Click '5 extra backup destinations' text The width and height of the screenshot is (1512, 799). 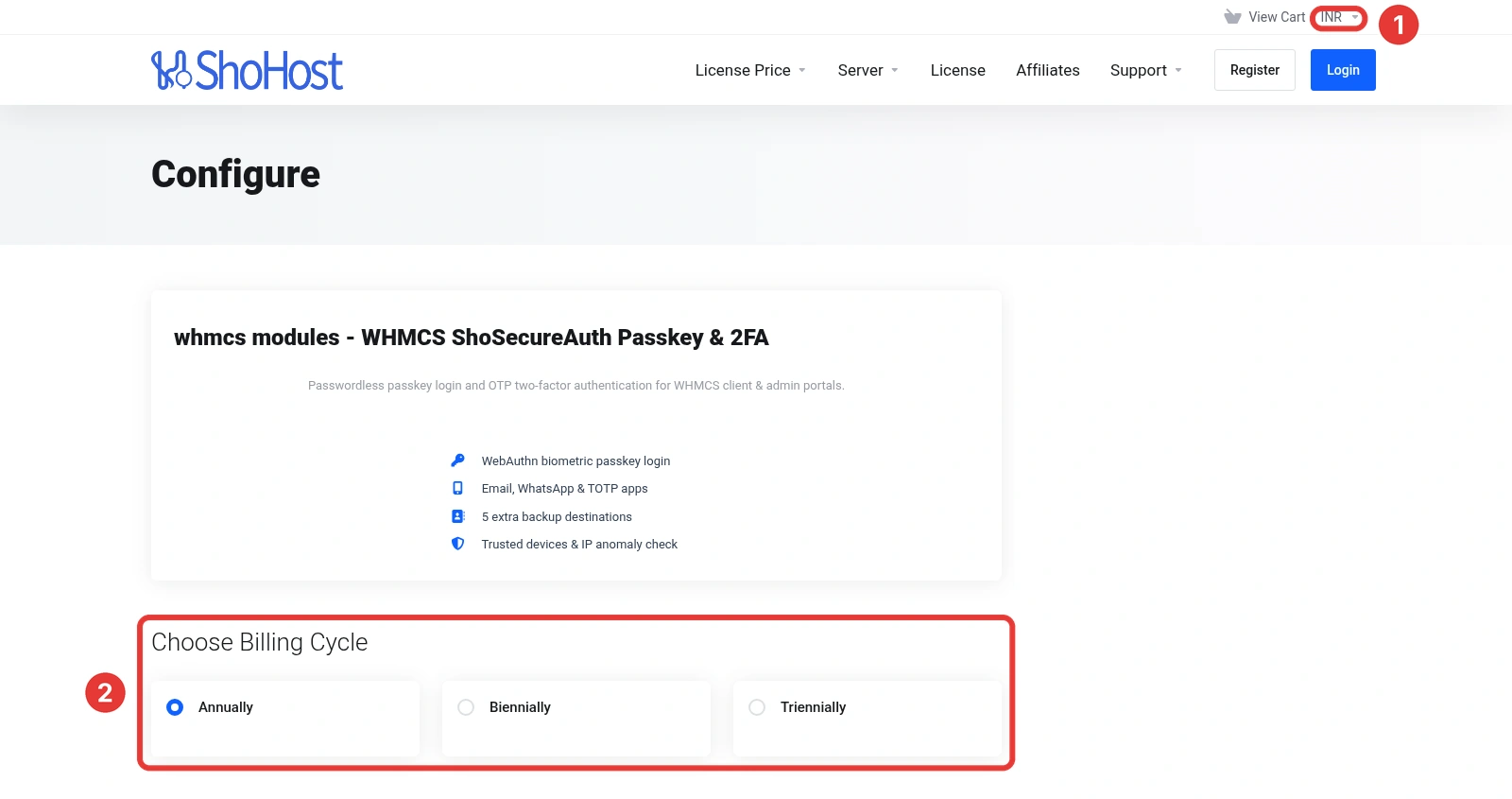[x=557, y=517]
